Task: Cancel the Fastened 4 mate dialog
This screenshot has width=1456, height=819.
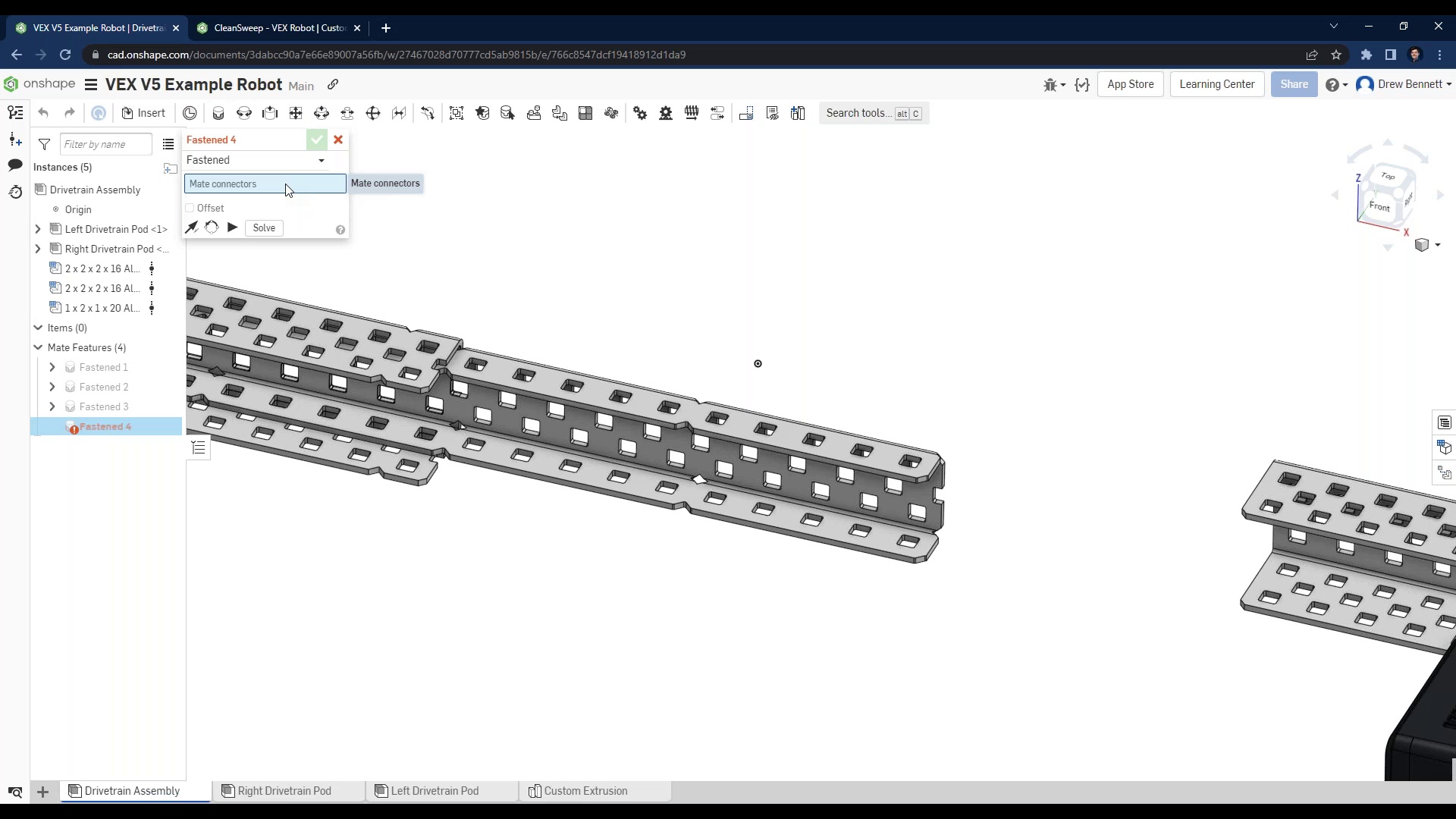Action: coord(338,140)
